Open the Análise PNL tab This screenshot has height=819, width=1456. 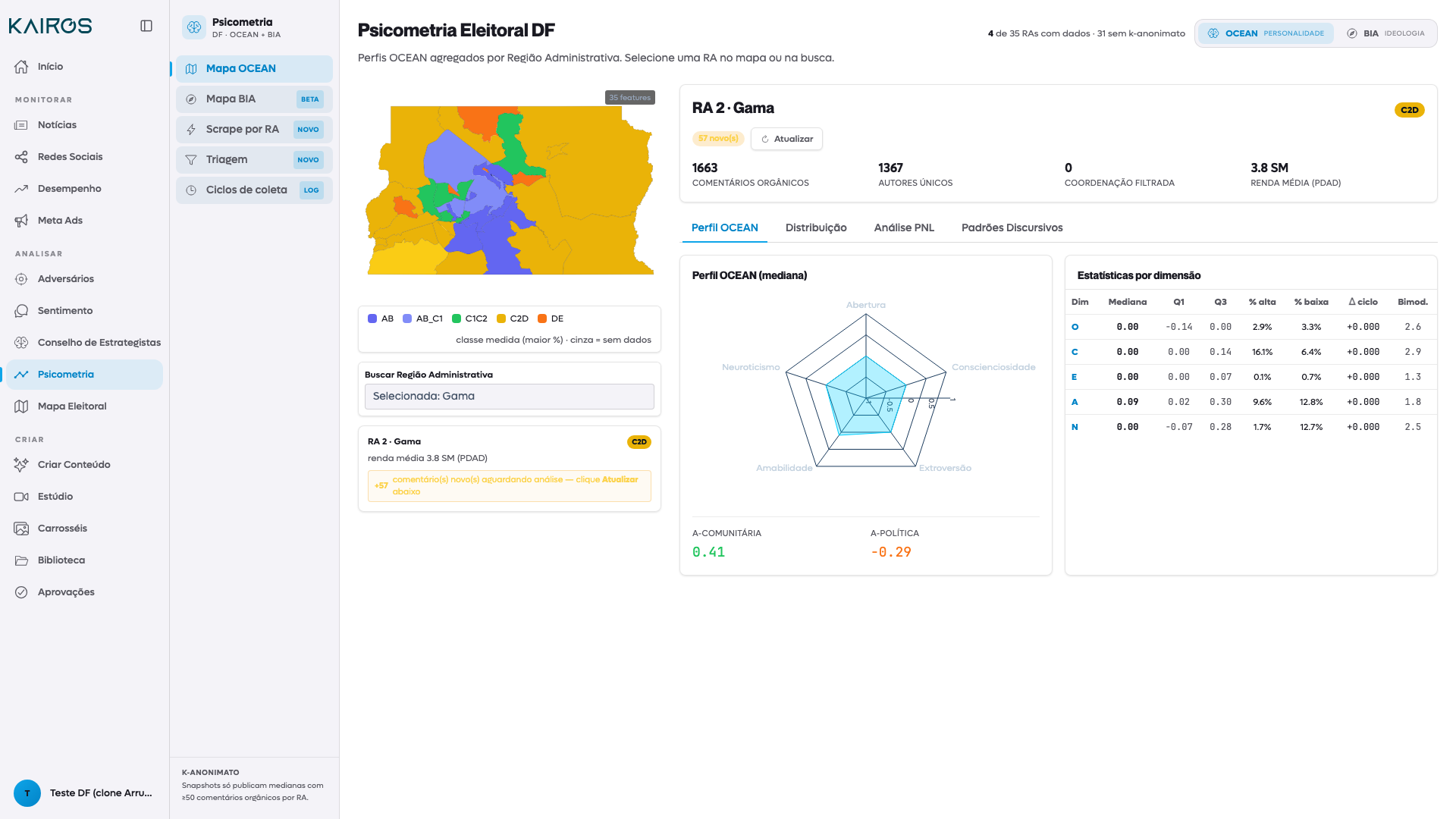[904, 227]
